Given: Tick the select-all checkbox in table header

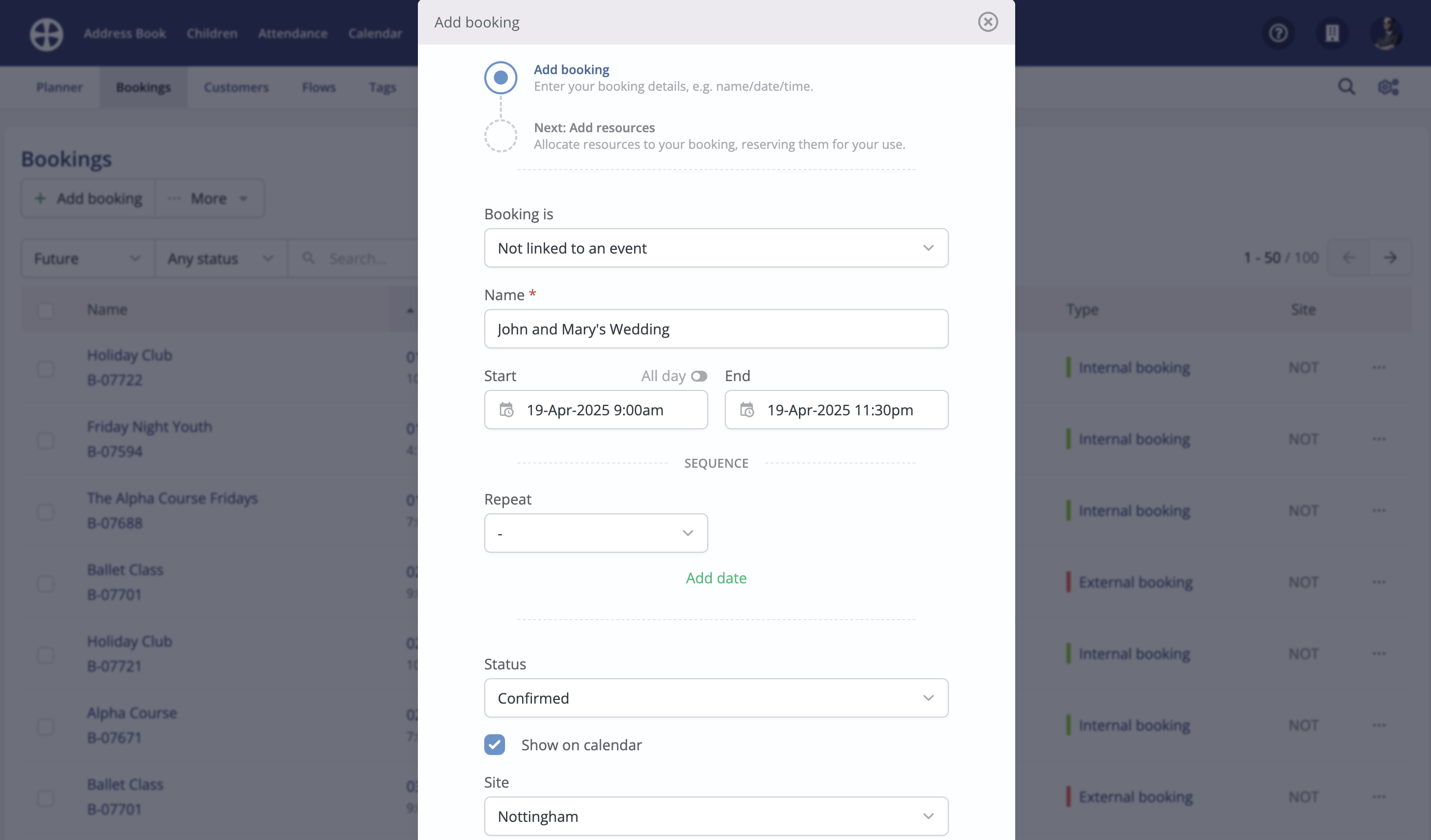Looking at the screenshot, I should [x=46, y=310].
